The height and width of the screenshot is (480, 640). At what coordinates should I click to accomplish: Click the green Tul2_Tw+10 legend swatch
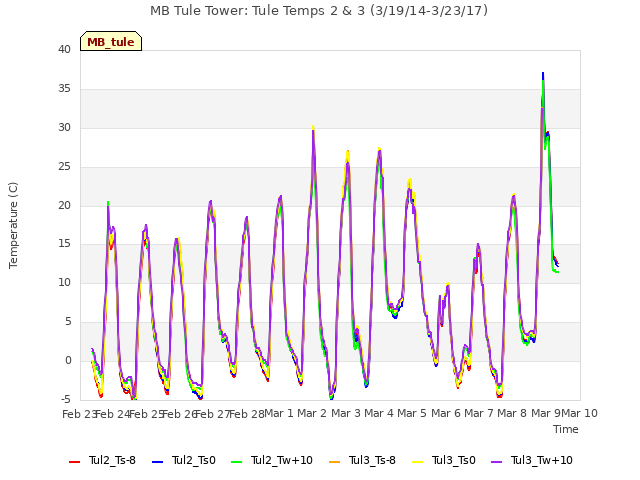(237, 462)
